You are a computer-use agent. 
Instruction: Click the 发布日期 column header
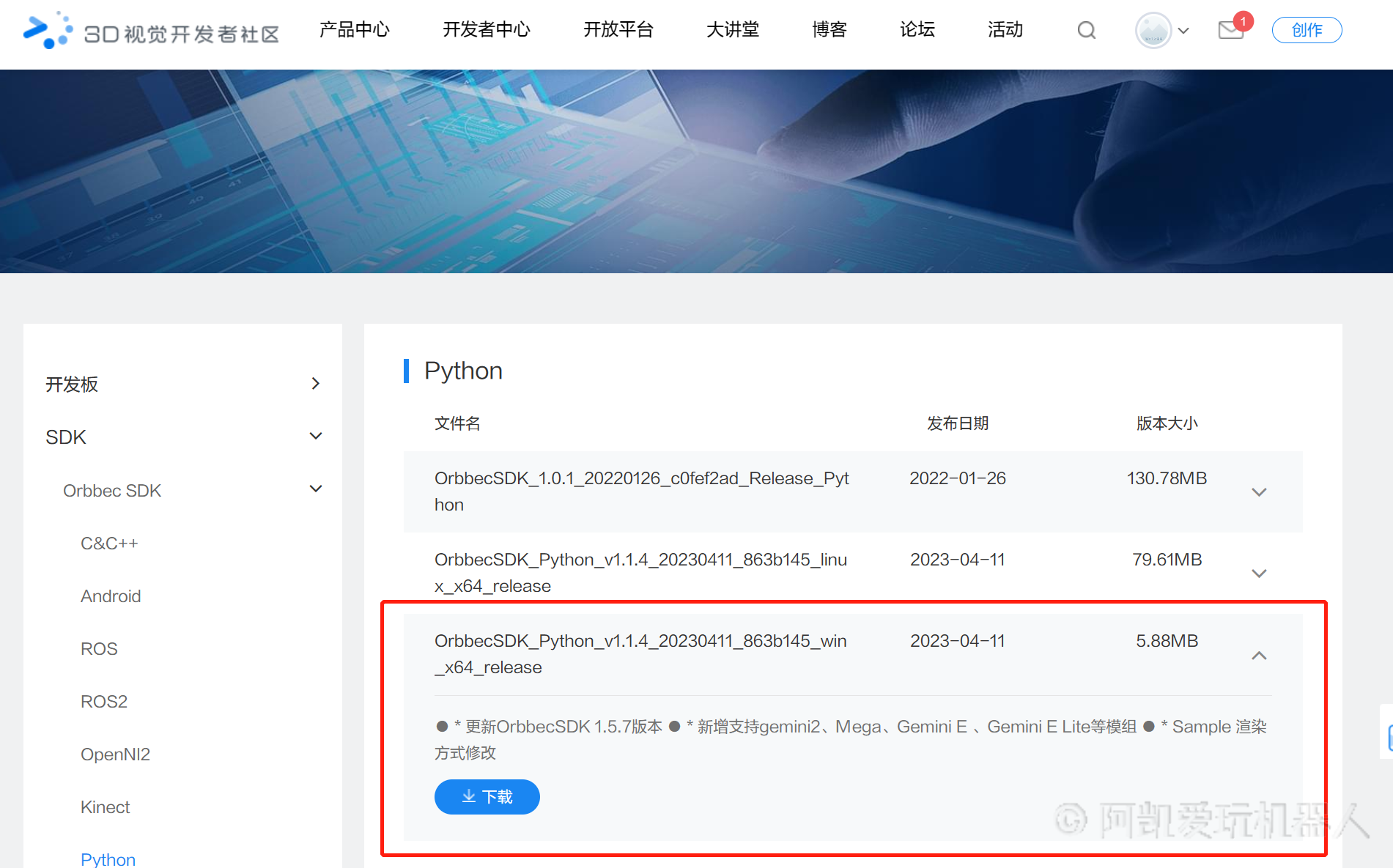coord(958,423)
